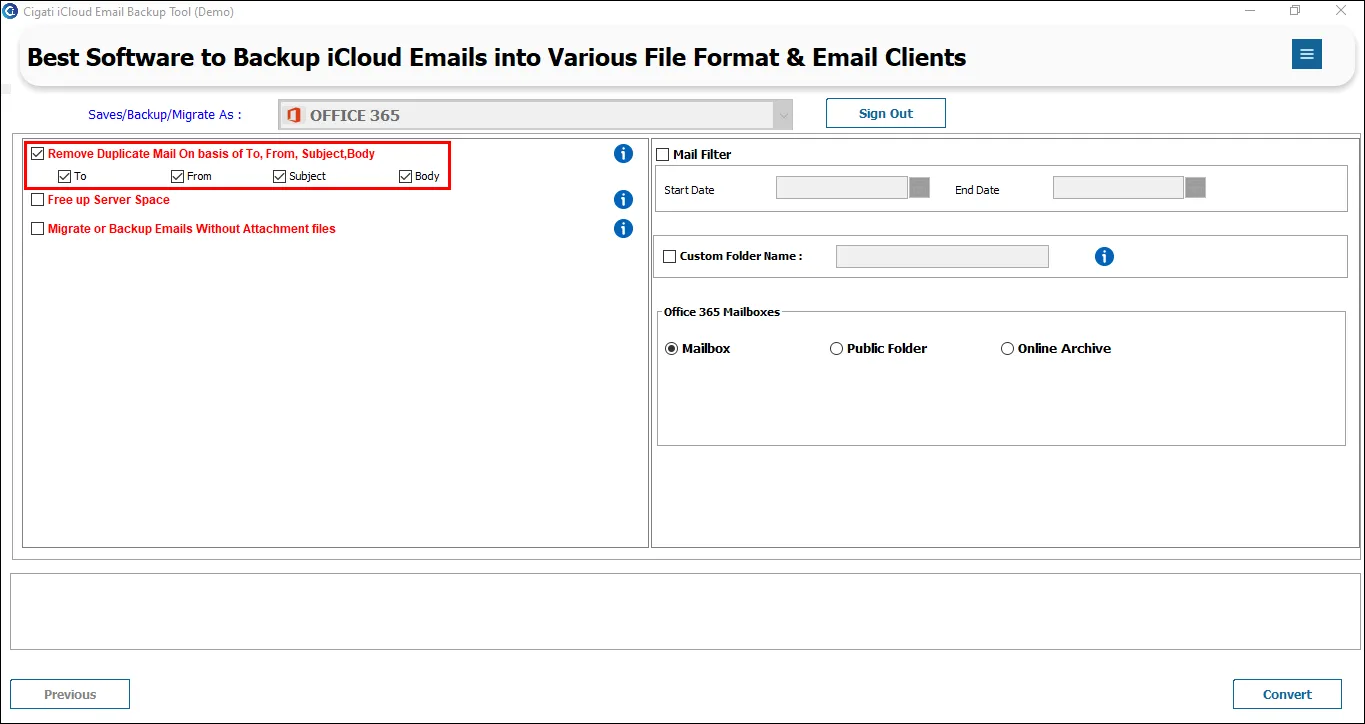Toggle the Subject checkbox
This screenshot has width=1365, height=724.
[280, 176]
